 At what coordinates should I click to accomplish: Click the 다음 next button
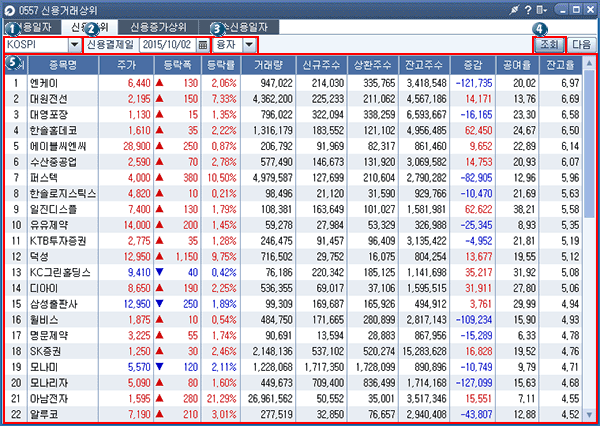(582, 45)
